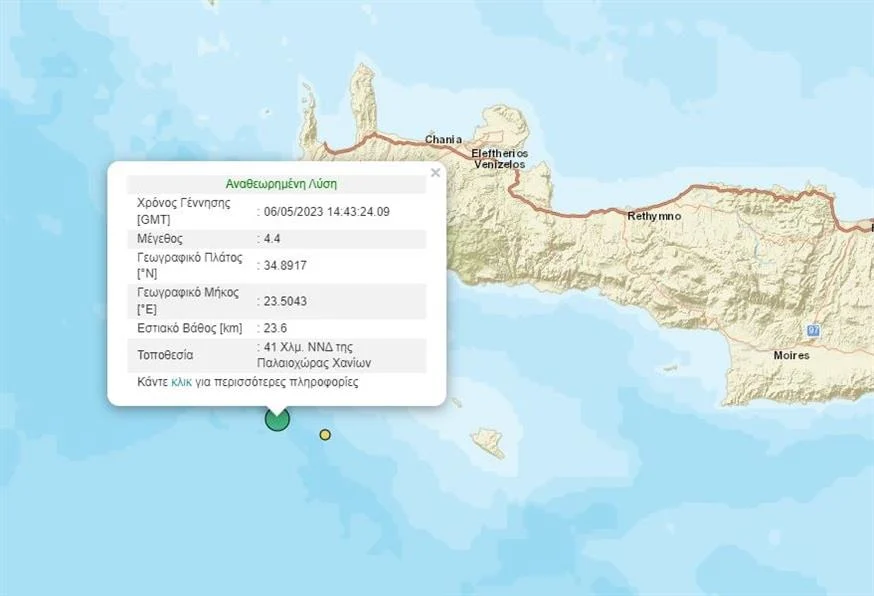Click the Eleftherios Venizelos airport label
The image size is (874, 596).
click(x=499, y=158)
